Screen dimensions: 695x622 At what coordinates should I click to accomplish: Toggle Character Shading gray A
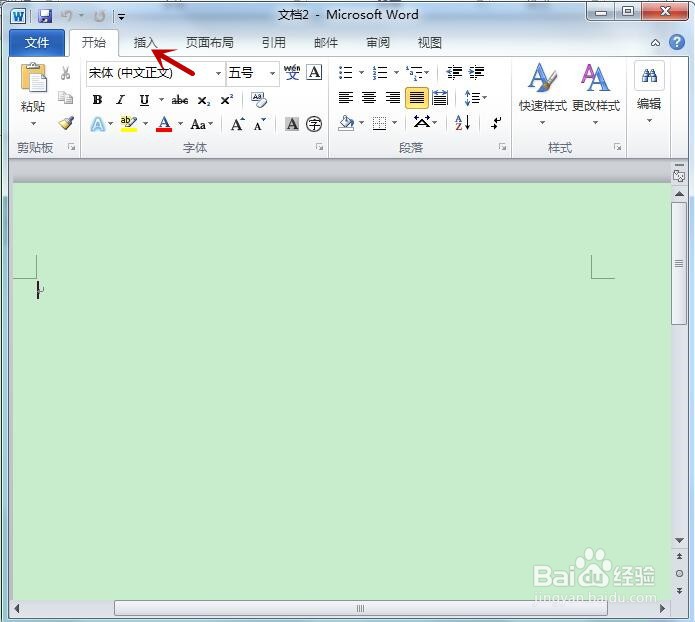(x=292, y=124)
